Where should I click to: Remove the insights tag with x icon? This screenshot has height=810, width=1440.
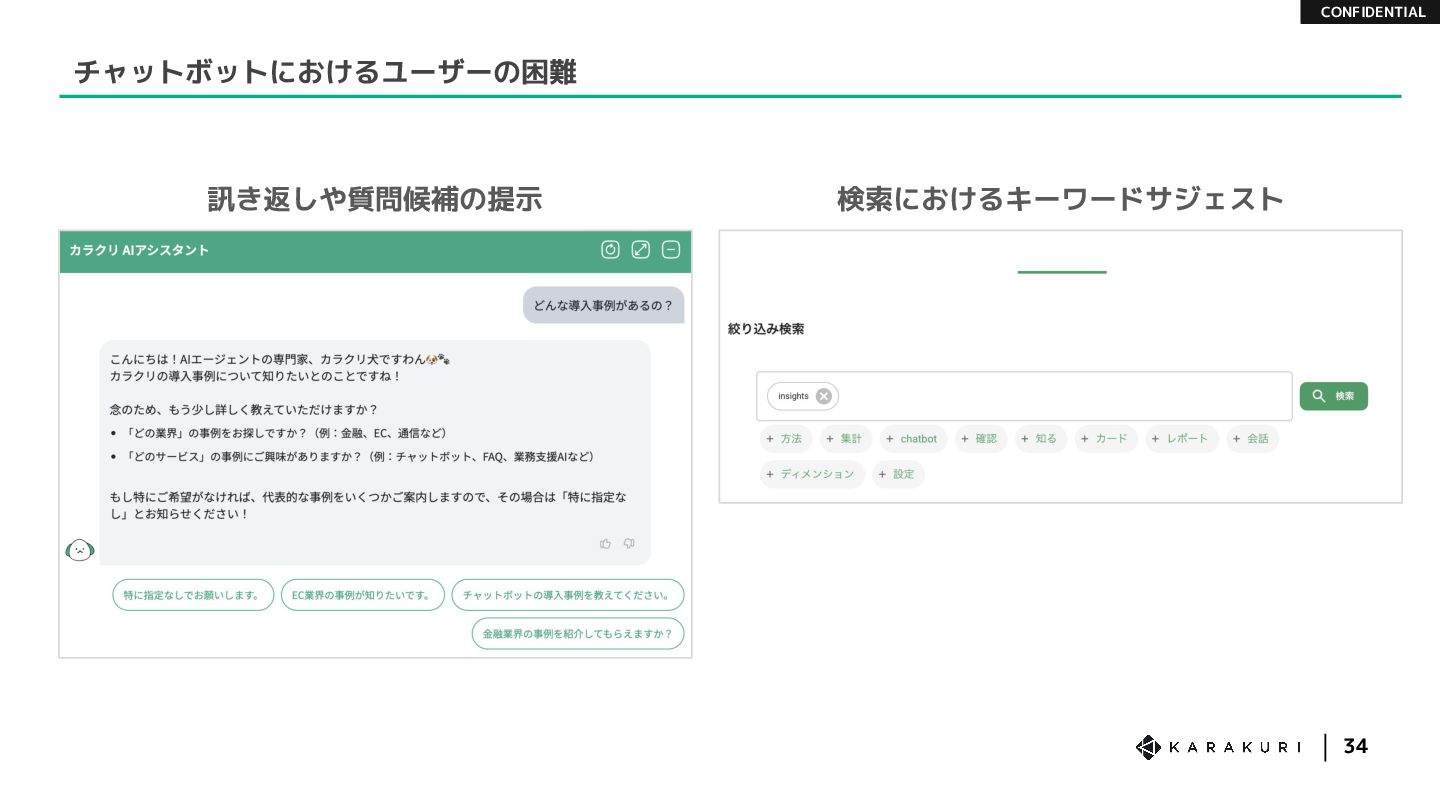tap(823, 396)
